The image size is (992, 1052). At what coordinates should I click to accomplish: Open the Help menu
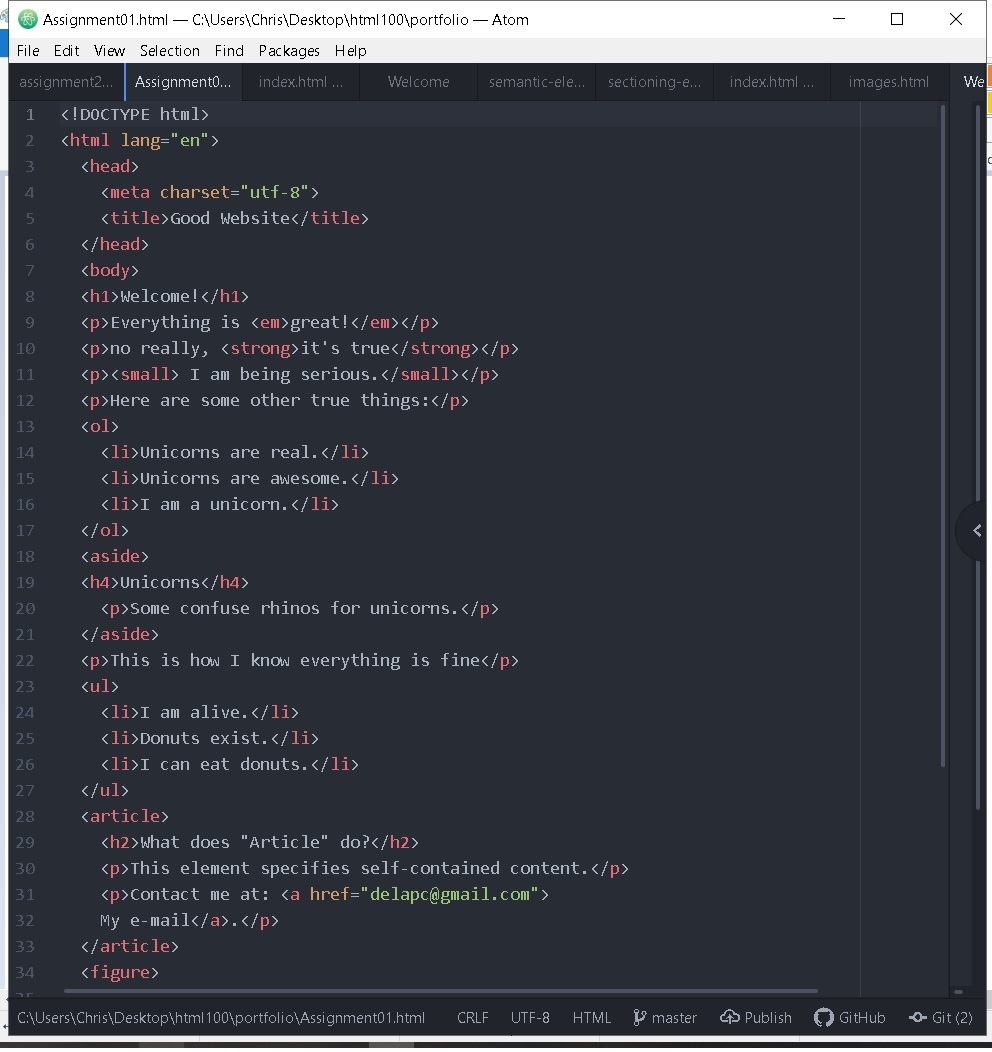(x=351, y=51)
